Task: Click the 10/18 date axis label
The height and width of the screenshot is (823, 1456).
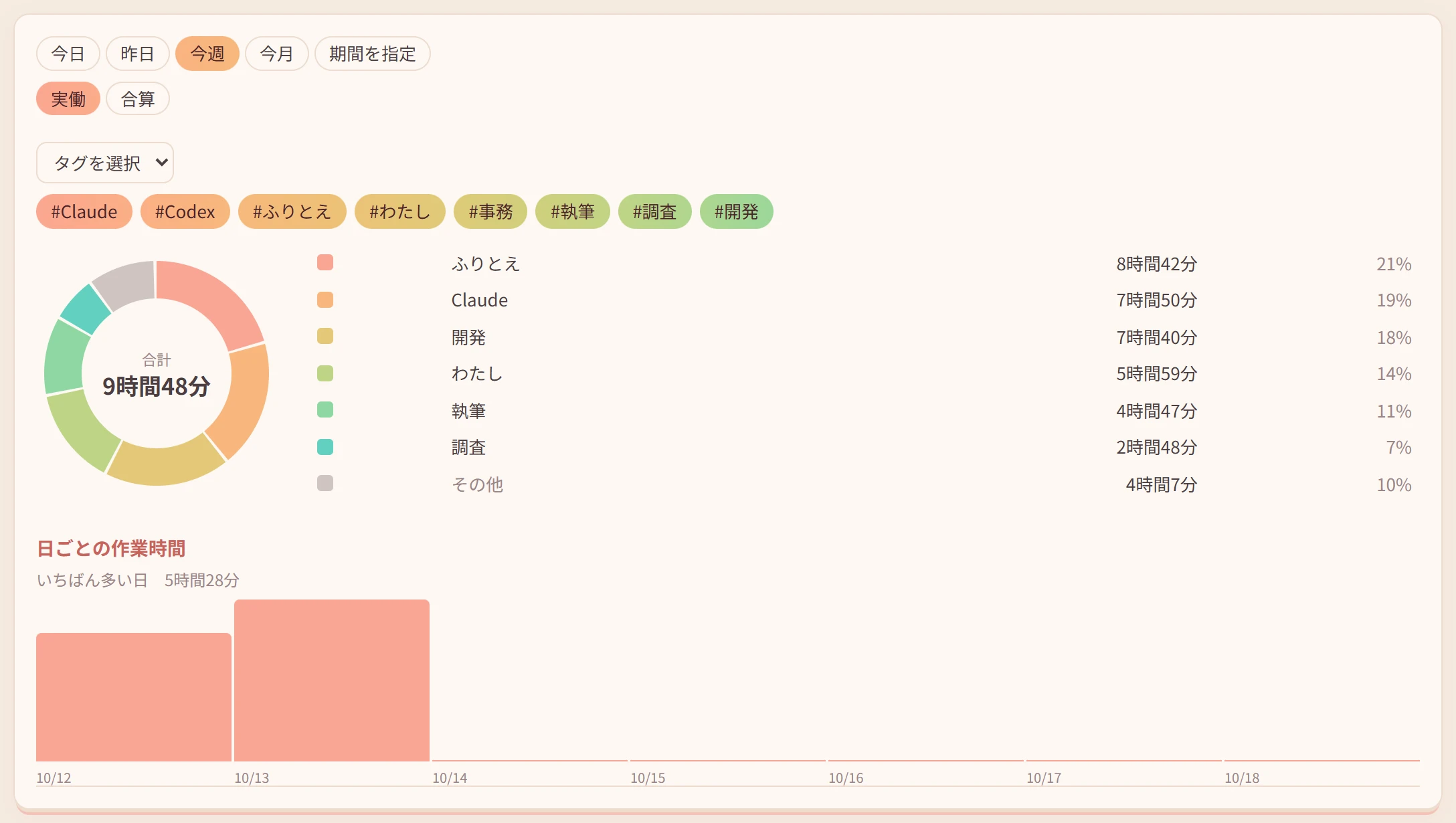Action: 1242,778
